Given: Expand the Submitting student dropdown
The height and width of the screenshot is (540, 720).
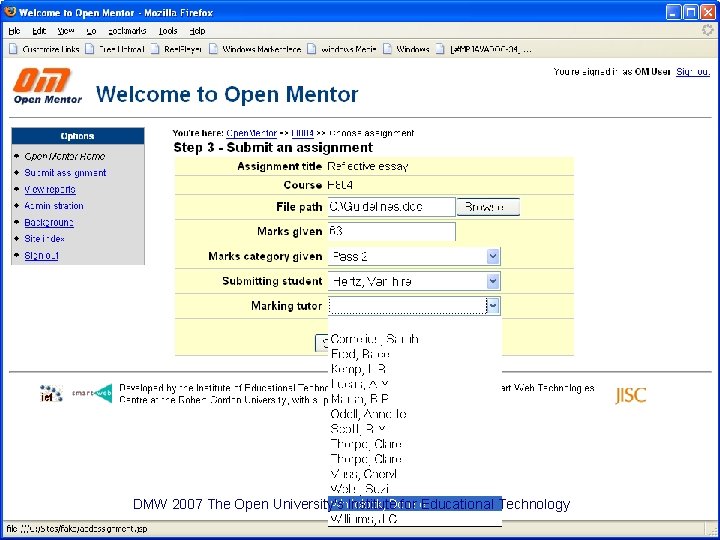Looking at the screenshot, I should point(493,281).
